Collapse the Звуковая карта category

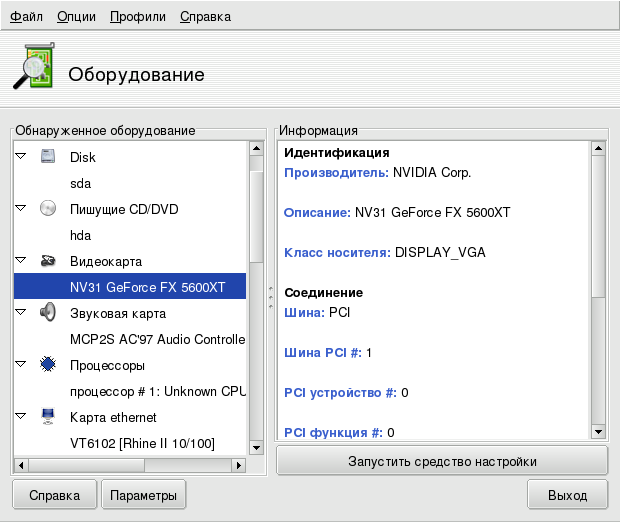[21, 312]
